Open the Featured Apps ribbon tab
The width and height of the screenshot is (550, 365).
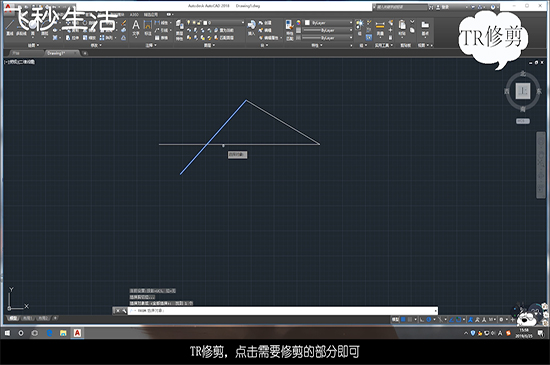(151, 15)
